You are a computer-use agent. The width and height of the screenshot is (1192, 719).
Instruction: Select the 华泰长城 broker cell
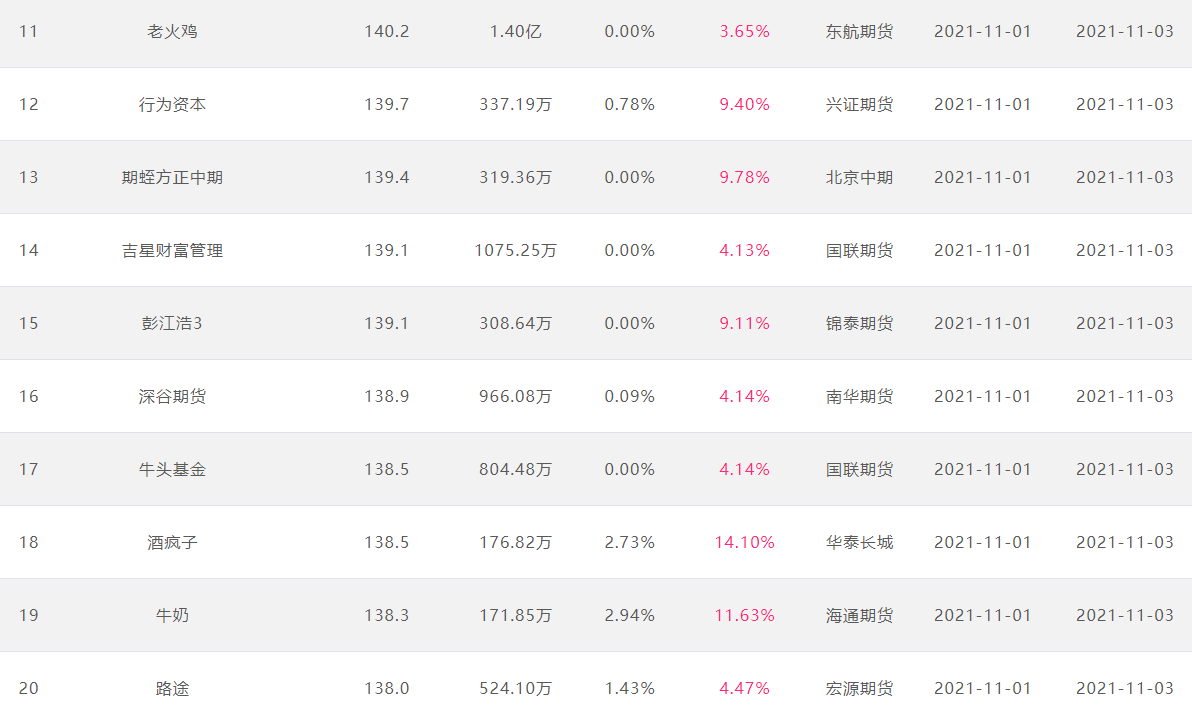point(859,542)
